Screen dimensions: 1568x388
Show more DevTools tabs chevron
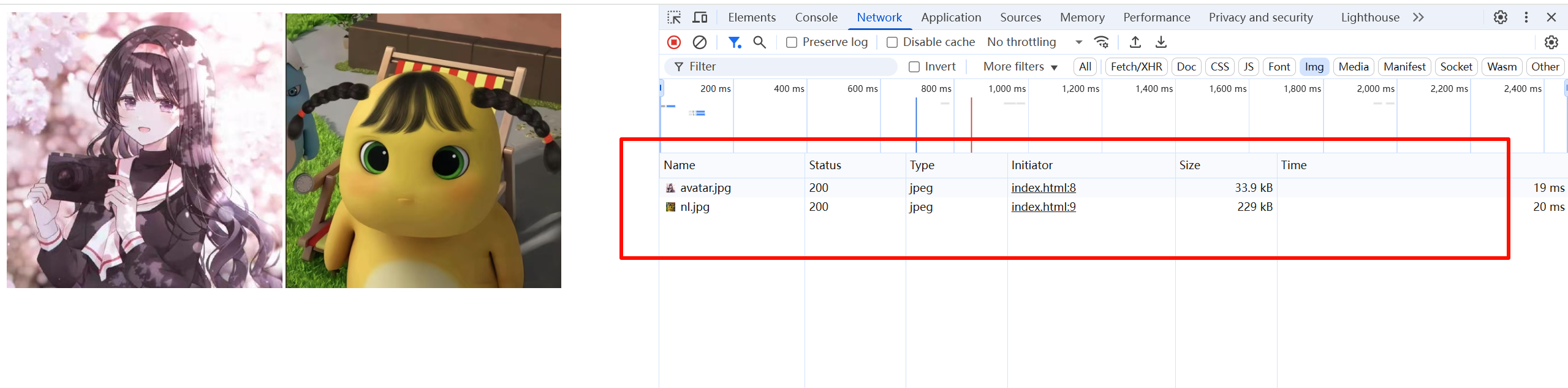[1418, 17]
